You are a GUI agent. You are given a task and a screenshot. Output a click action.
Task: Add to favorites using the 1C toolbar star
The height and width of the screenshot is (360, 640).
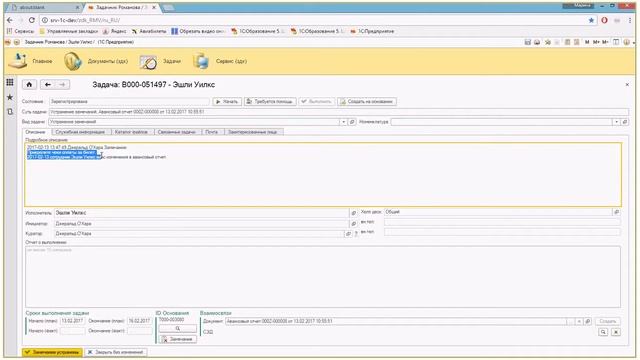pos(548,42)
